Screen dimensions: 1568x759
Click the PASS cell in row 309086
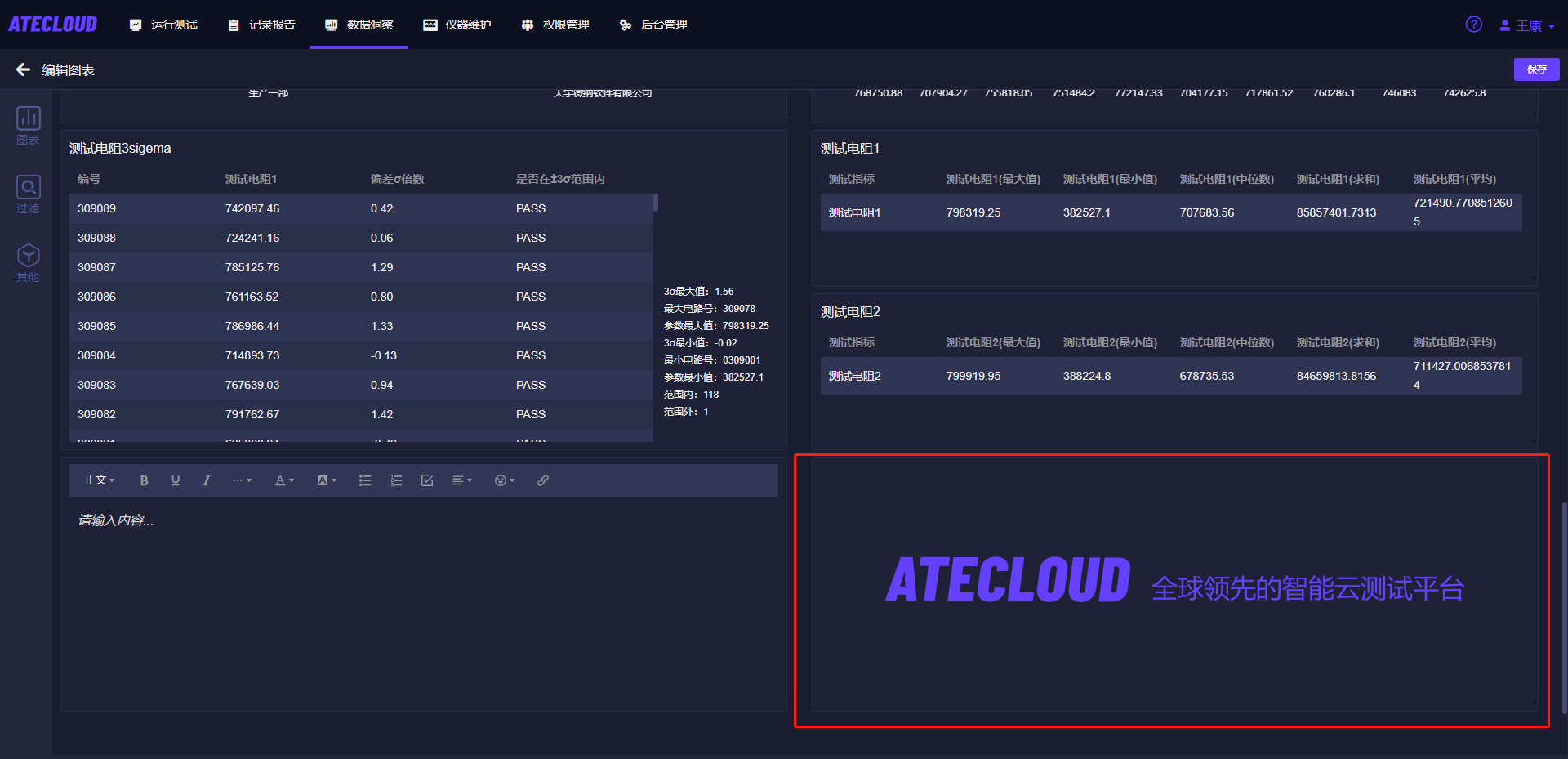(x=531, y=297)
